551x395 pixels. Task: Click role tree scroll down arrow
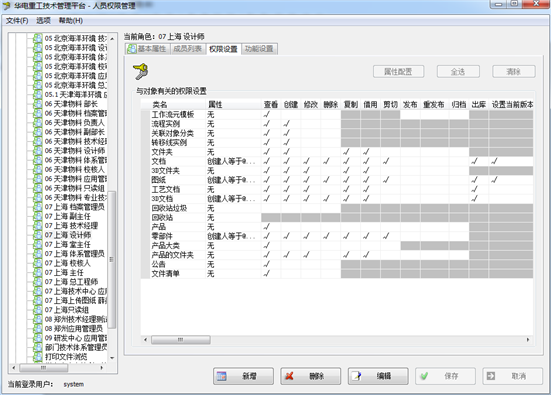coord(112,358)
